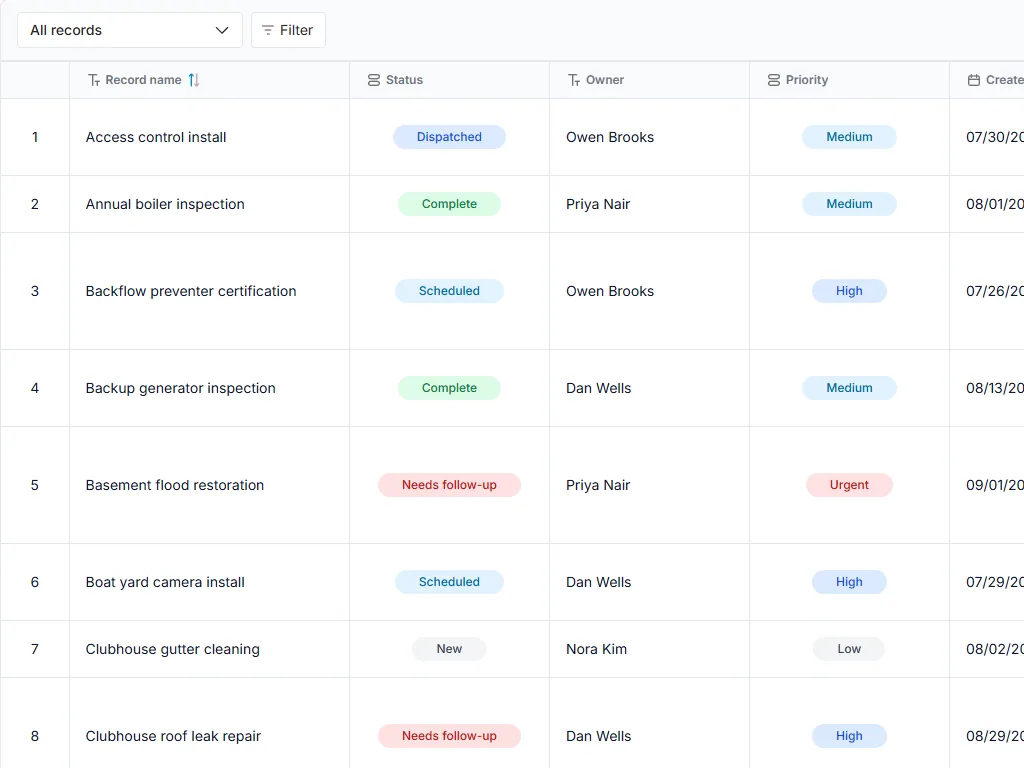Click the Priority column header label
This screenshot has width=1024, height=768.
click(x=807, y=80)
